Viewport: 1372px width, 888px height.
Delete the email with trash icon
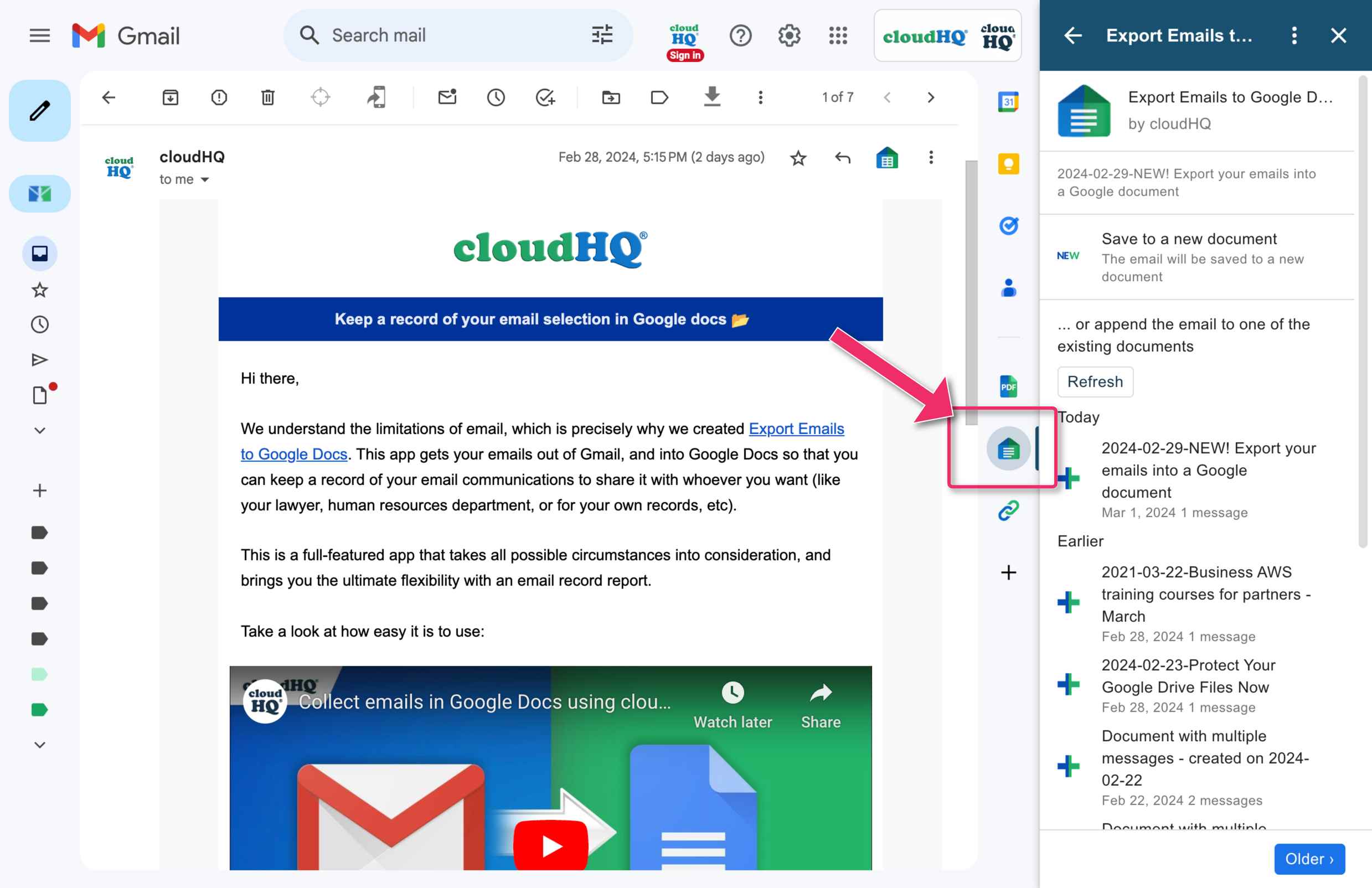[267, 97]
